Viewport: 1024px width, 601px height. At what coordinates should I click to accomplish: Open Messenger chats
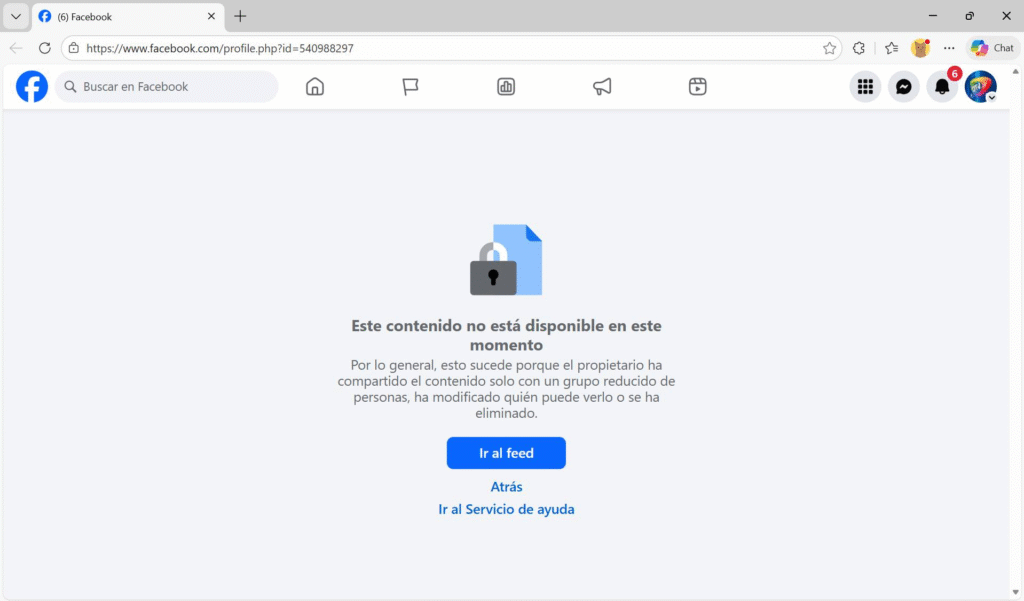(x=904, y=86)
